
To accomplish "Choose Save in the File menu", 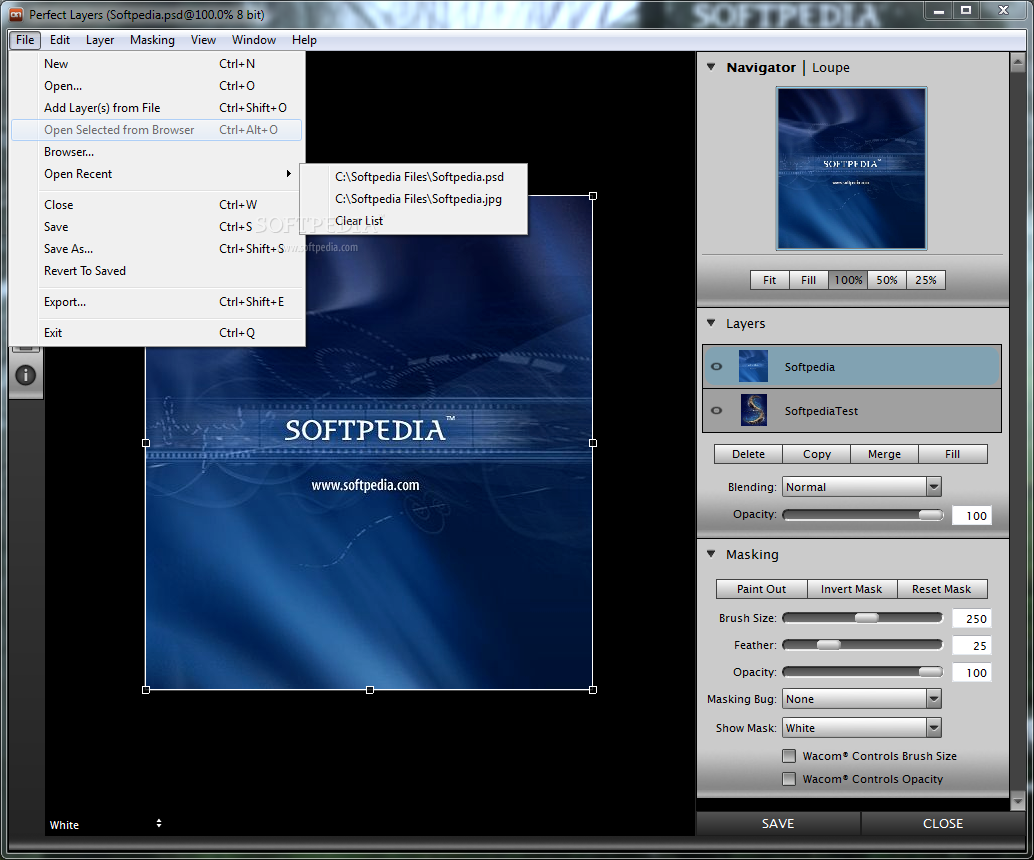I will pos(157,227).
